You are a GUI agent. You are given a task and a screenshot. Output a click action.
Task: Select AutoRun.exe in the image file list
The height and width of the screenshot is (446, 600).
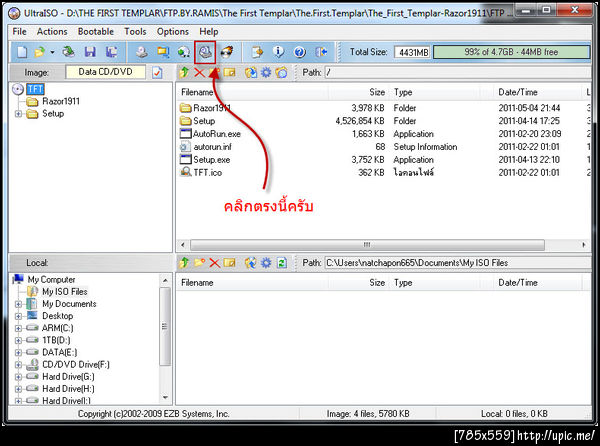[x=217, y=134]
